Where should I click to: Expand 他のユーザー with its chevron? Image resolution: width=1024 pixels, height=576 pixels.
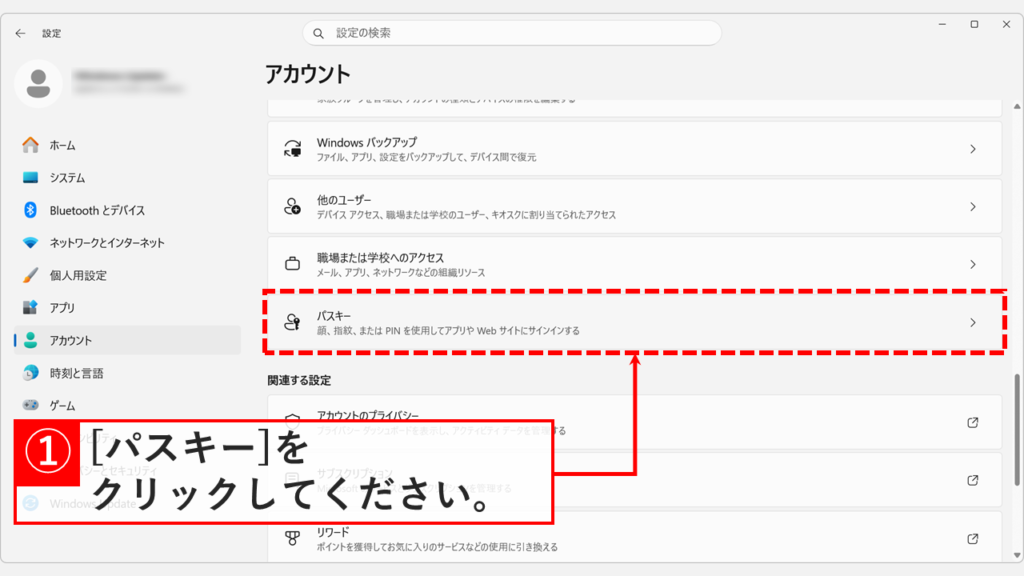click(x=975, y=206)
